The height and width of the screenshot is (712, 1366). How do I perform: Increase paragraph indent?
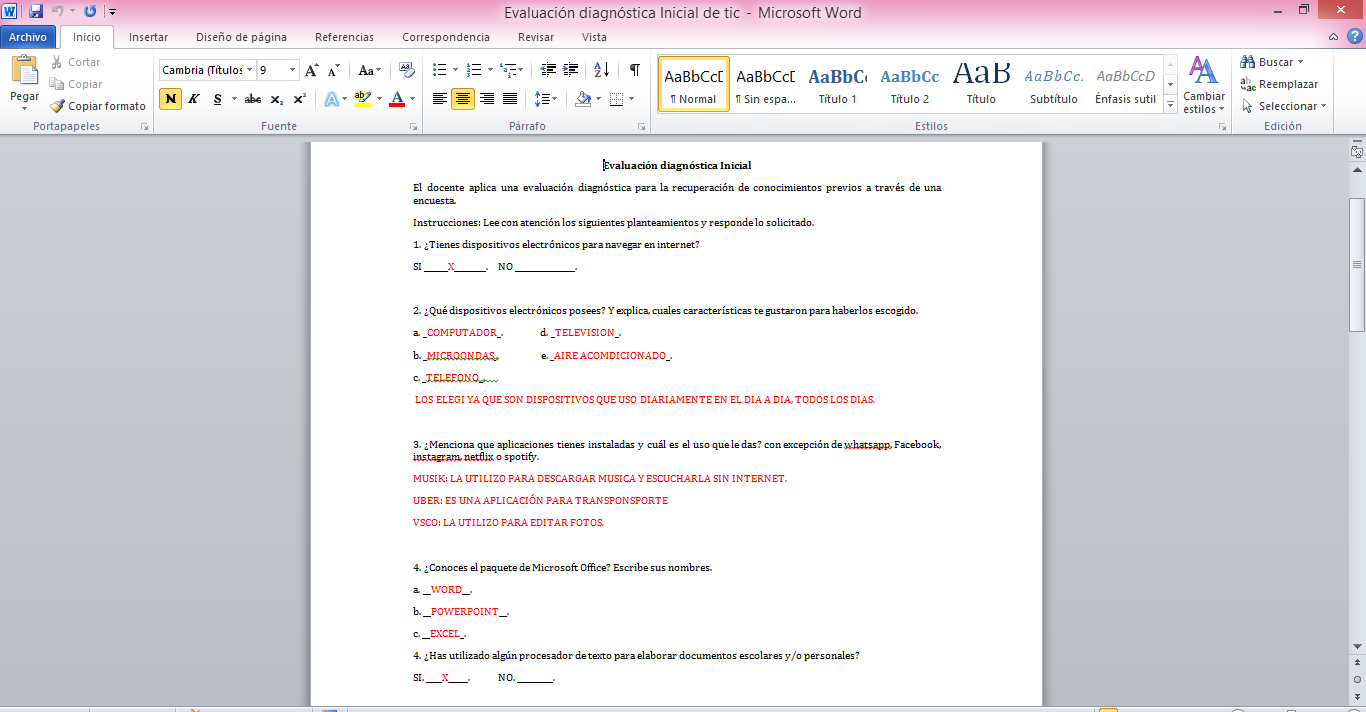tap(571, 70)
